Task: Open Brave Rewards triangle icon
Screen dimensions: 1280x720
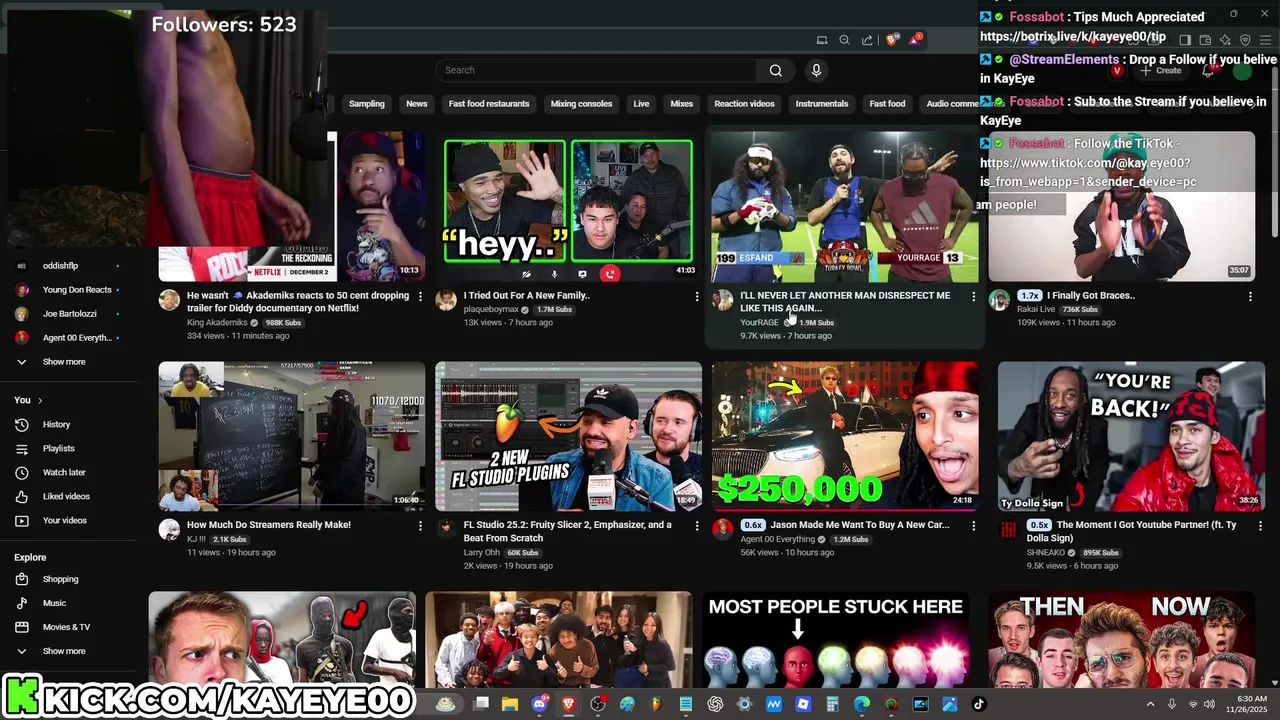Action: [915, 40]
